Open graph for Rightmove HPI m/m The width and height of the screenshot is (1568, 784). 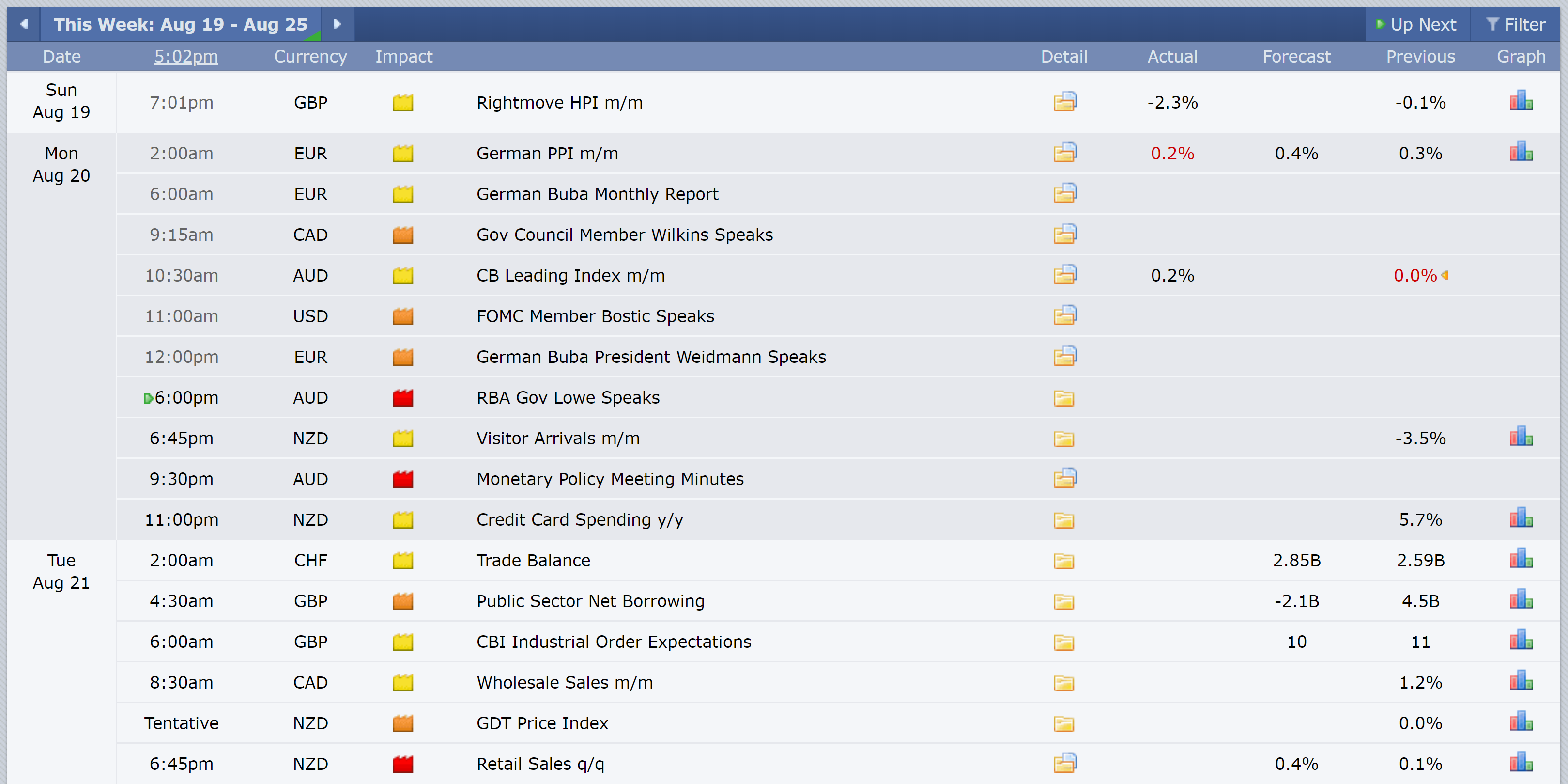1521,100
